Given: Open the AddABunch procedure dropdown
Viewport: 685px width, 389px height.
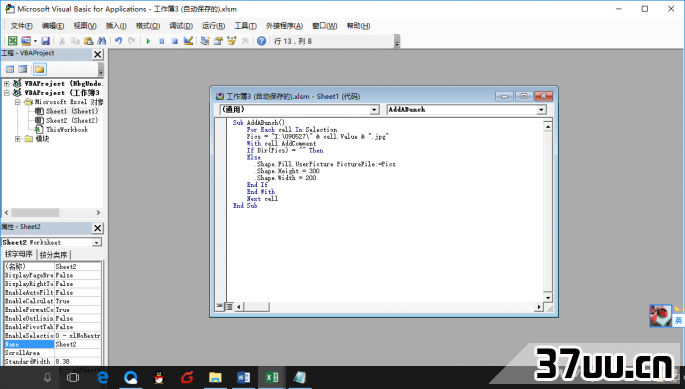Looking at the screenshot, I should (541, 110).
